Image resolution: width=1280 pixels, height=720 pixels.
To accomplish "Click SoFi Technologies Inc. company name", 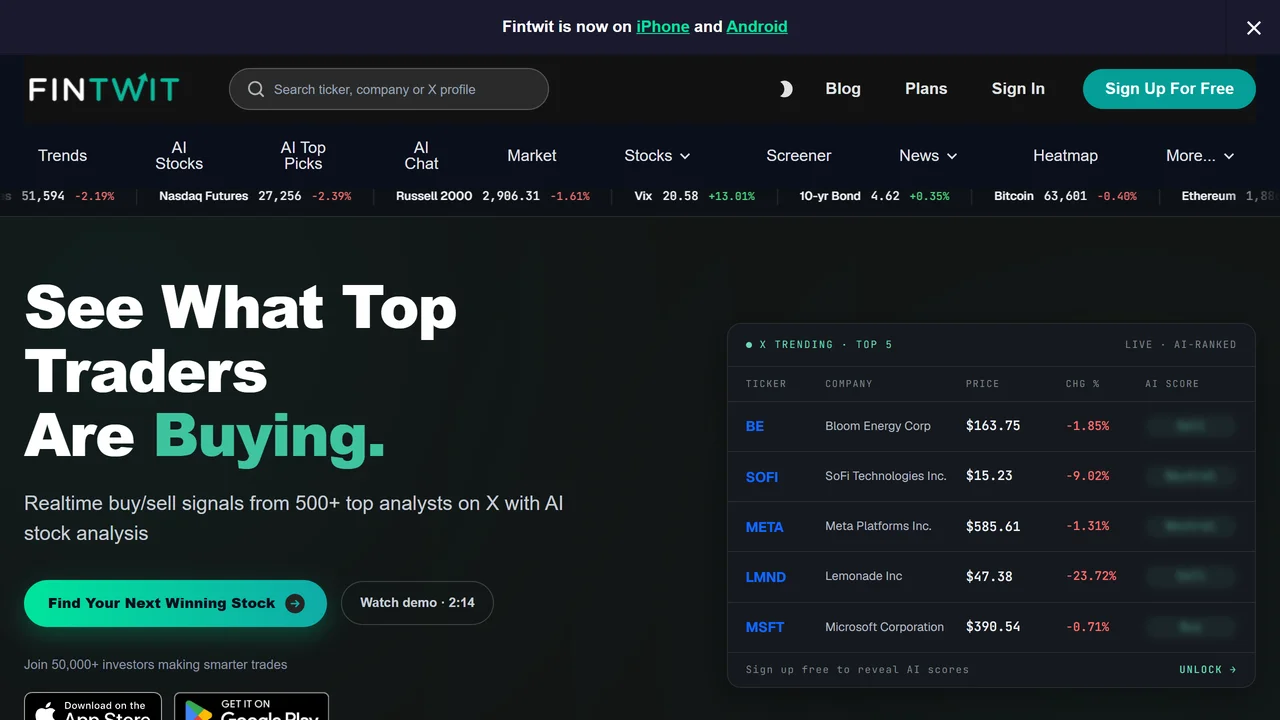I will 886,476.
